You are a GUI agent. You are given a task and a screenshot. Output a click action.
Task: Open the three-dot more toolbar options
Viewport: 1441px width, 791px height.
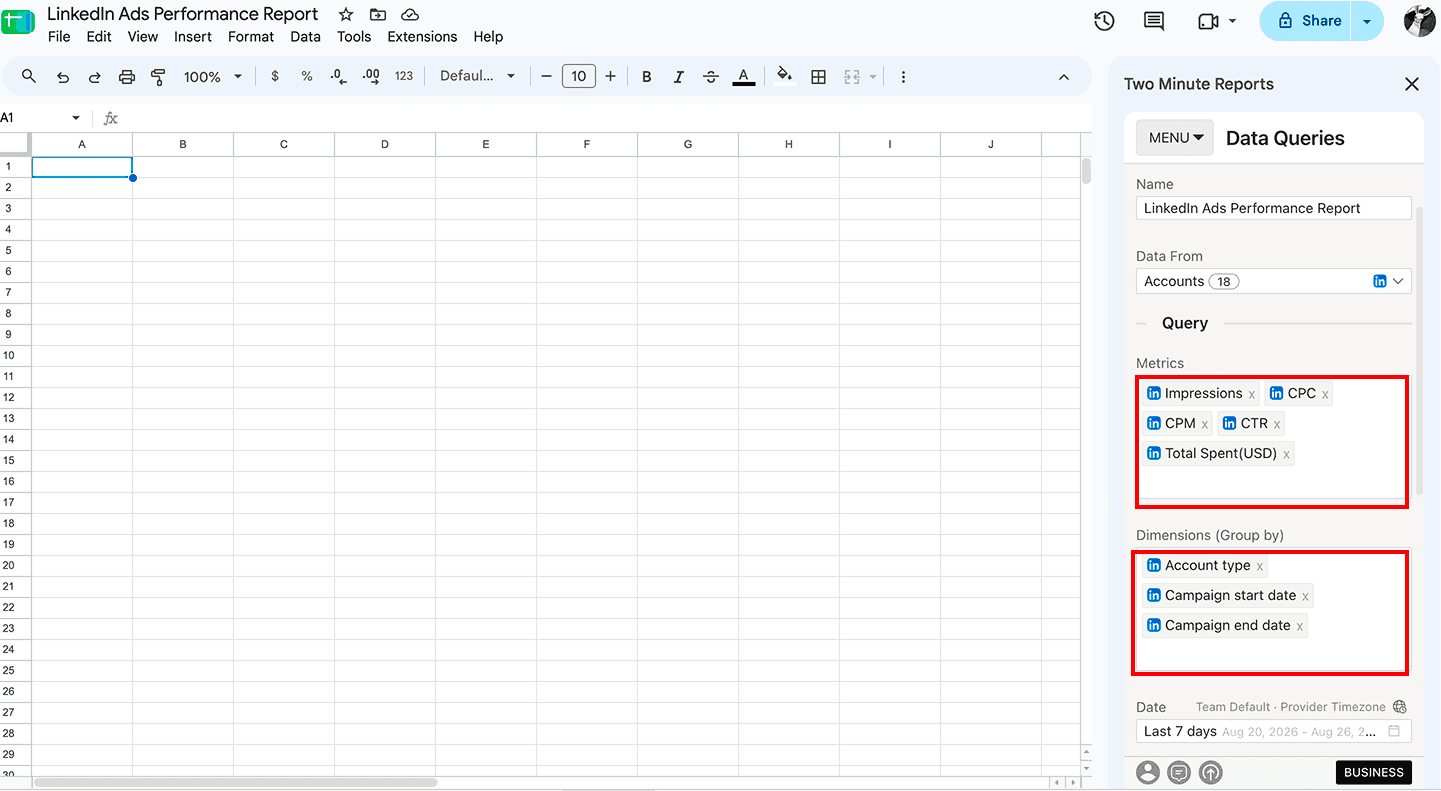click(x=903, y=77)
